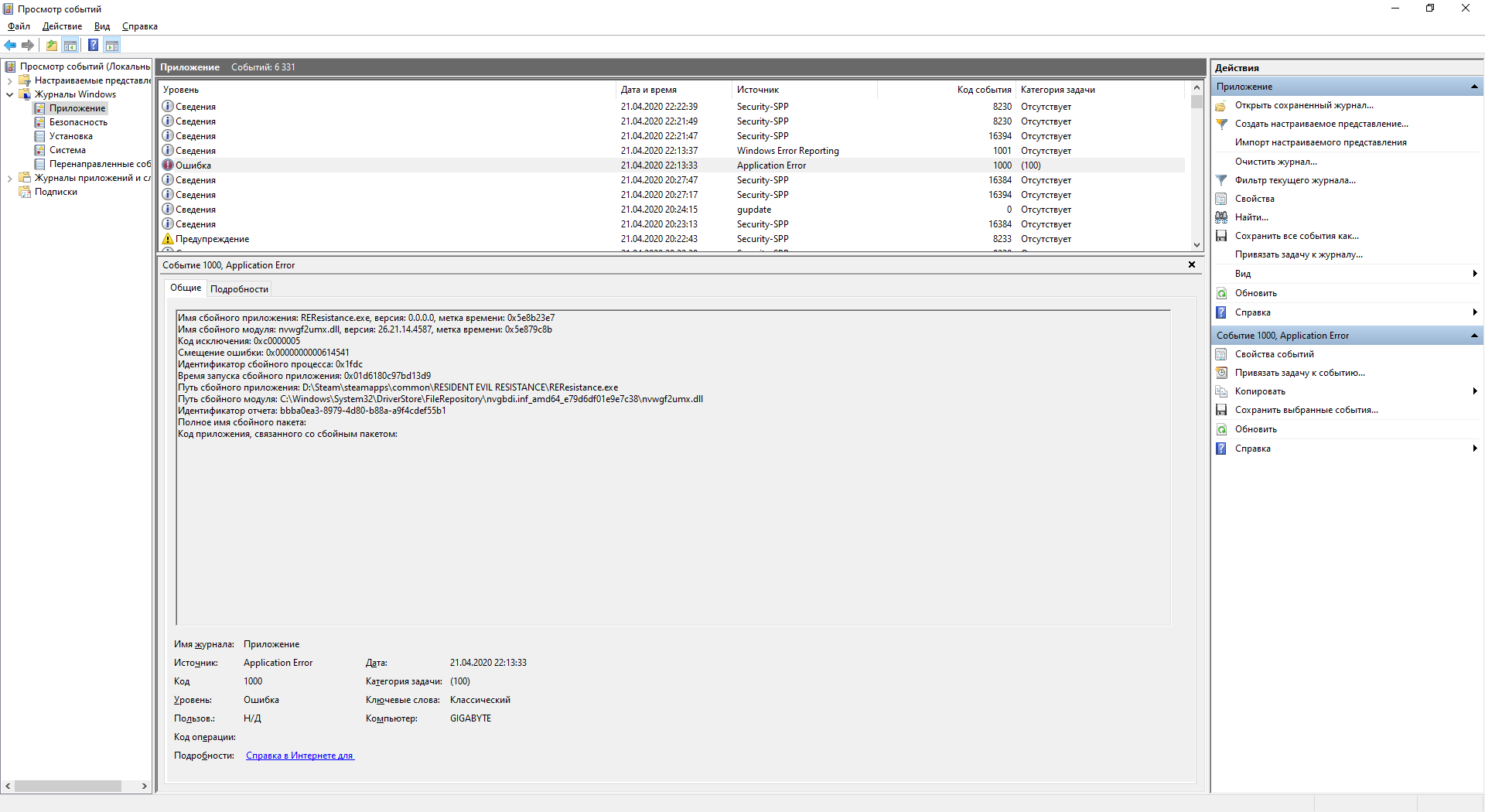Switch to the Общие tab
This screenshot has height=812, width=1485.
186,288
